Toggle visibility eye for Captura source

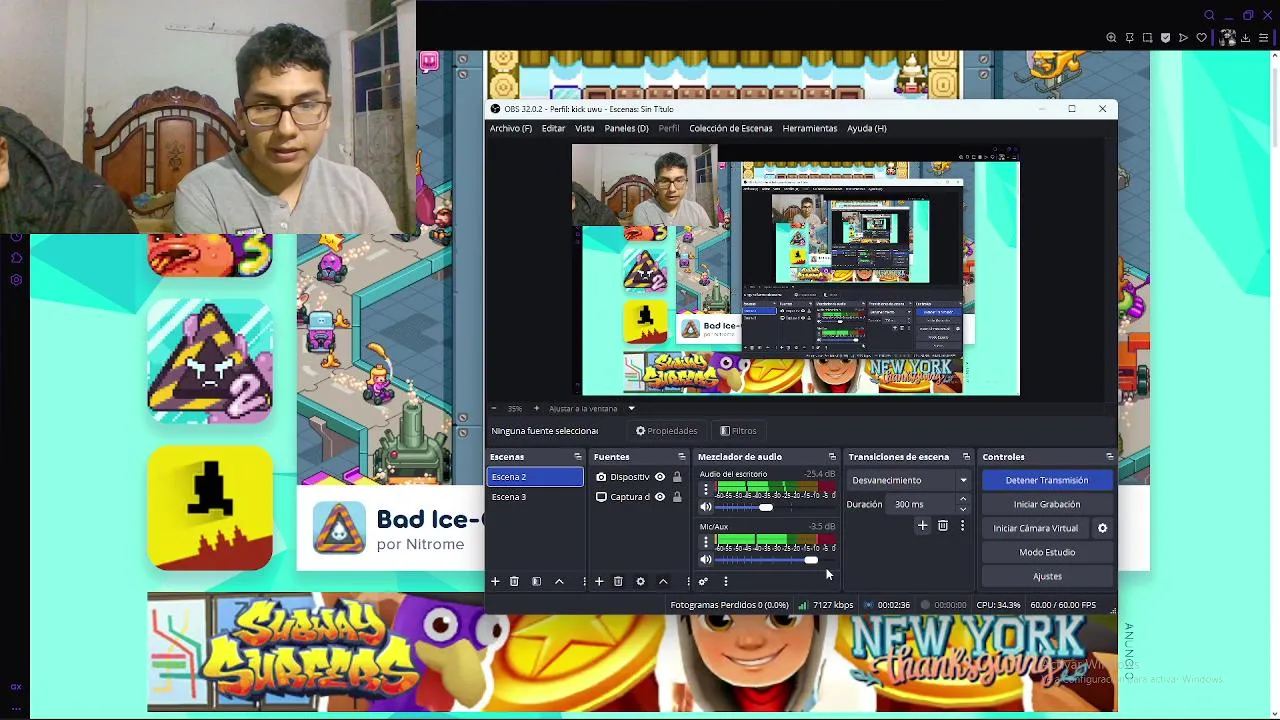660,497
